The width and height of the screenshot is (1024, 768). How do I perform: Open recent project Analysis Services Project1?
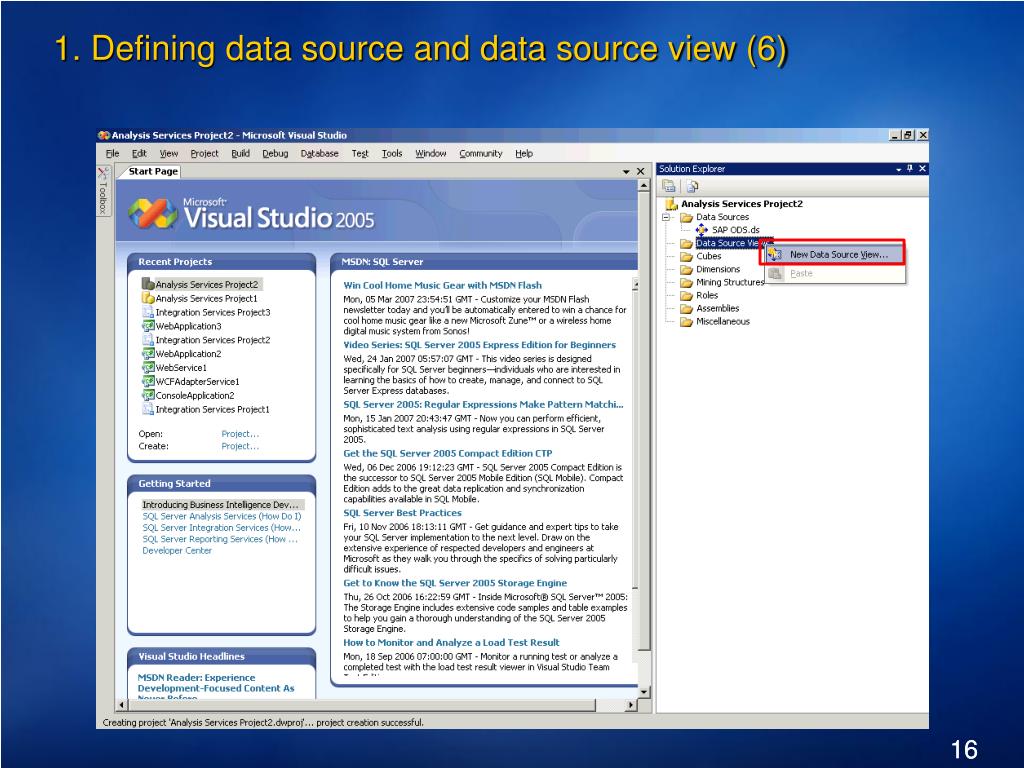206,298
